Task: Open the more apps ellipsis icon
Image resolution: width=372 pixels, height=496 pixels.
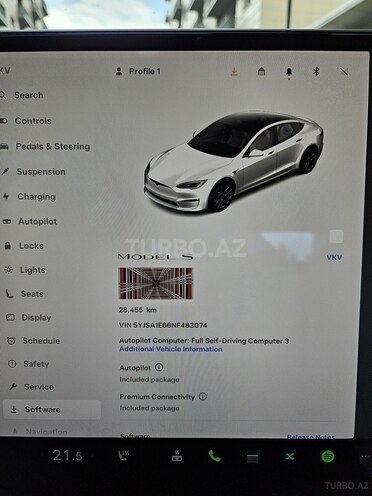Action: (366, 457)
